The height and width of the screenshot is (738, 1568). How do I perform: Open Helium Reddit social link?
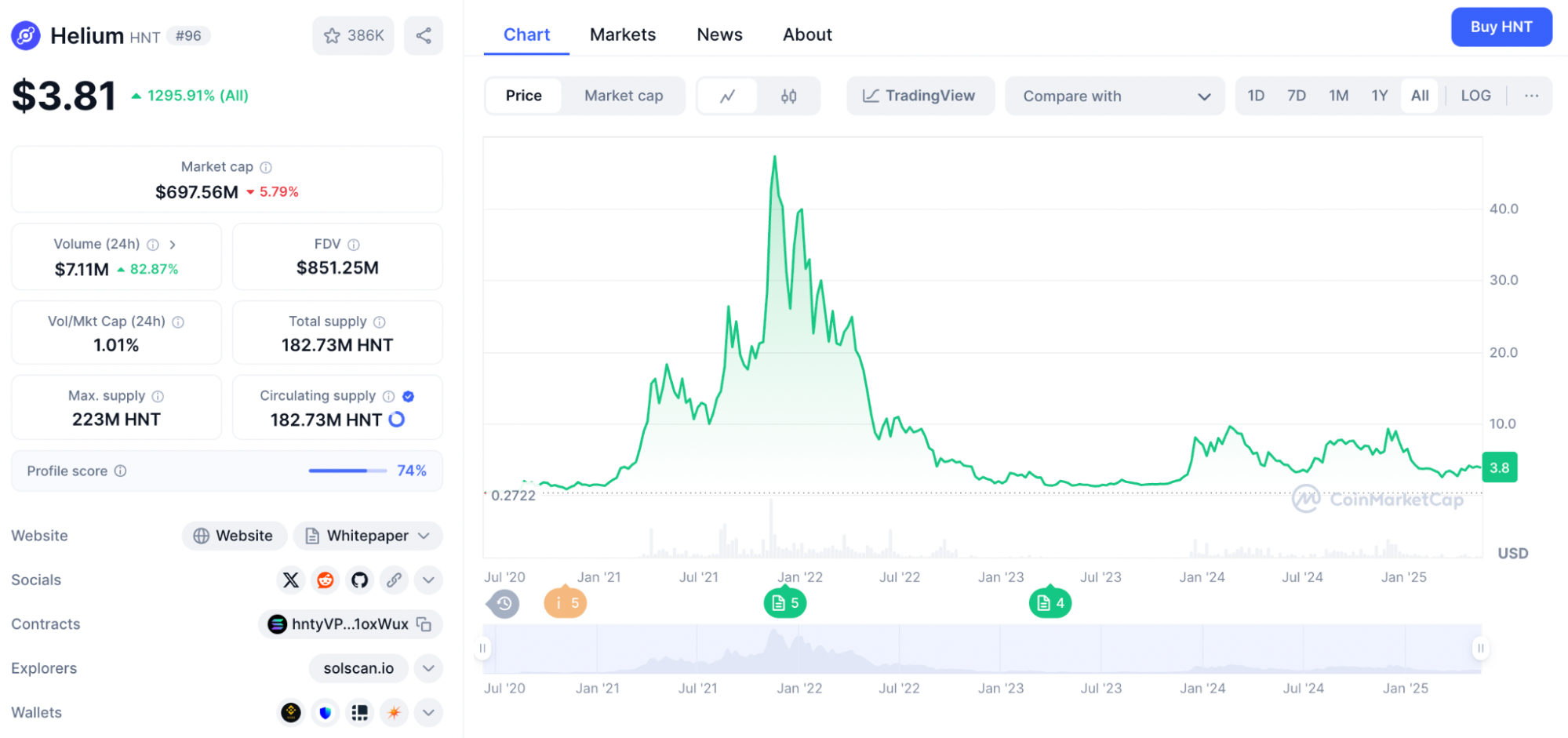pyautogui.click(x=326, y=580)
